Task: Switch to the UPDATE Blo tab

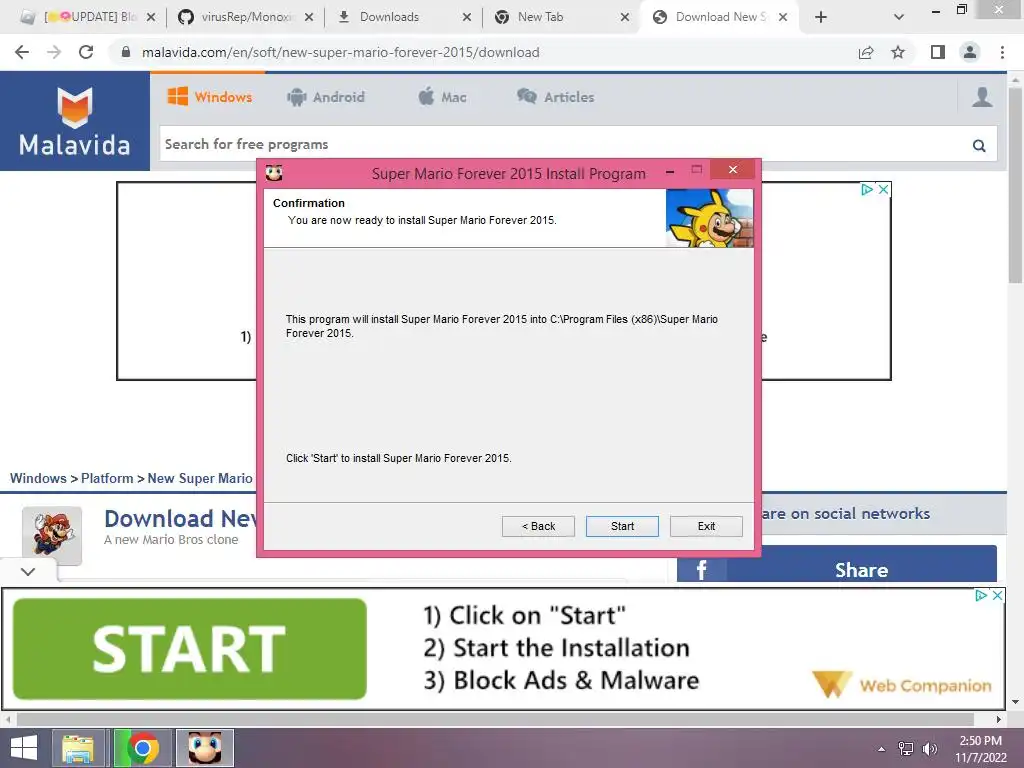Action: 88,17
